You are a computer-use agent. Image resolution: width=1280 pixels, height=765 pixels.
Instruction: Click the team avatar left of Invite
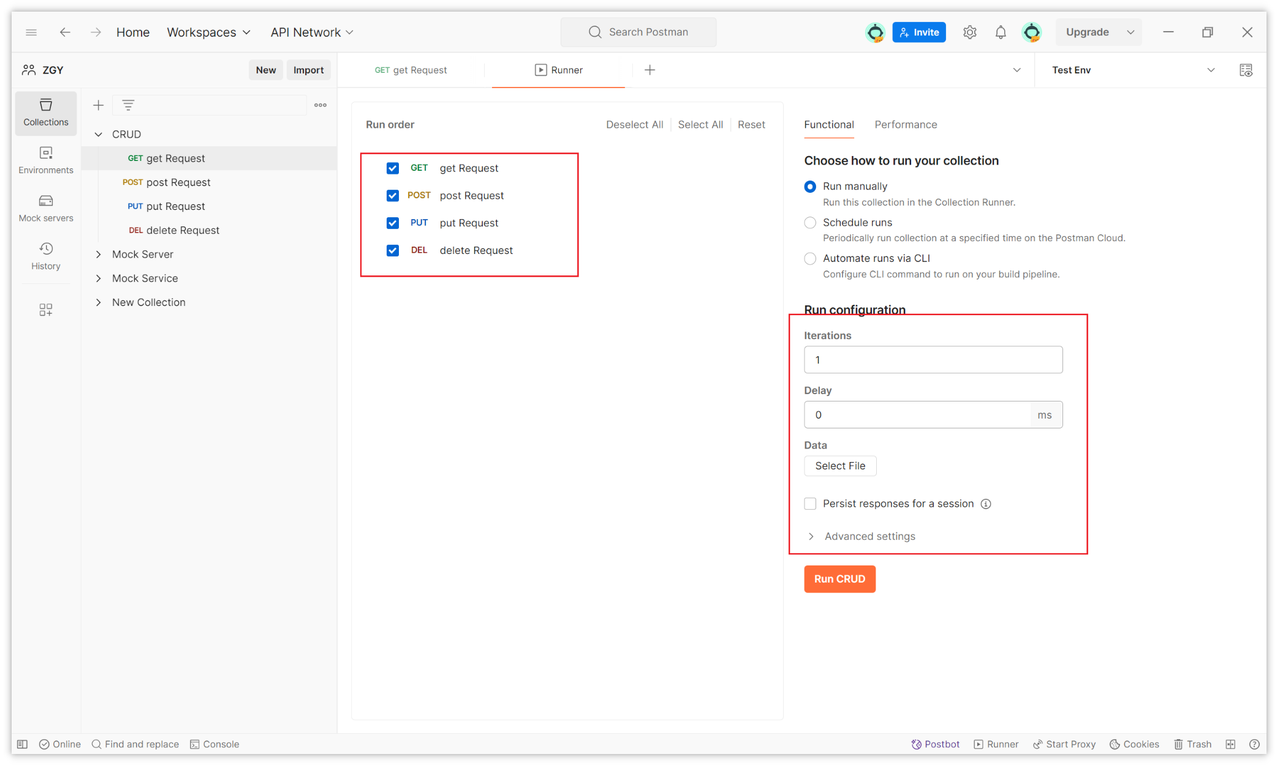[x=875, y=32]
